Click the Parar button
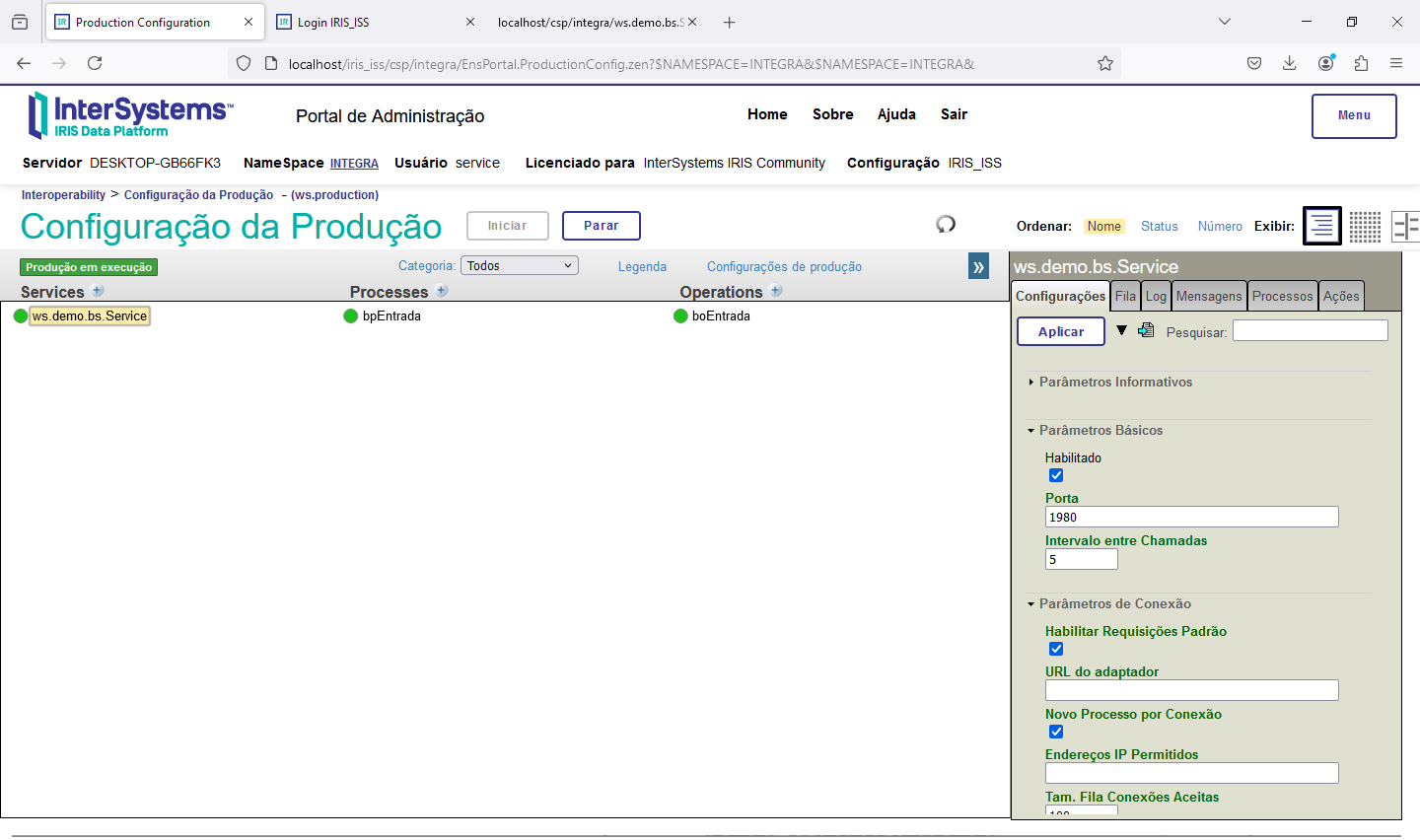Screen dimensions: 1420x840 [601, 226]
